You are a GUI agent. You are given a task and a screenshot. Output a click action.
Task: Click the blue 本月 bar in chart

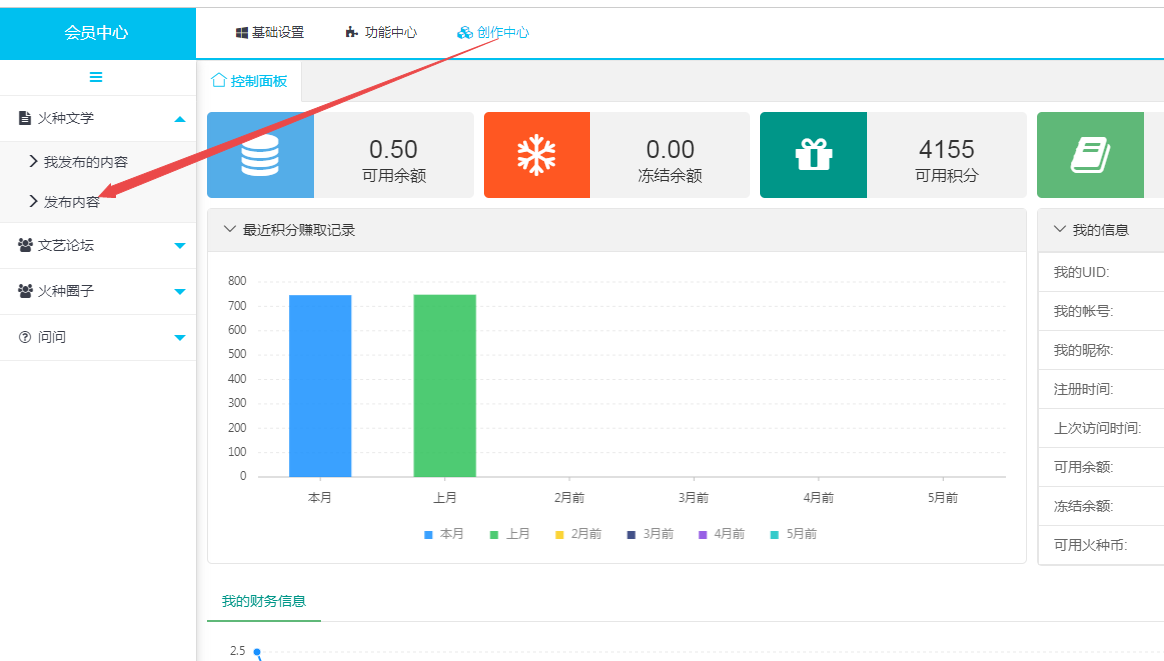coord(320,385)
